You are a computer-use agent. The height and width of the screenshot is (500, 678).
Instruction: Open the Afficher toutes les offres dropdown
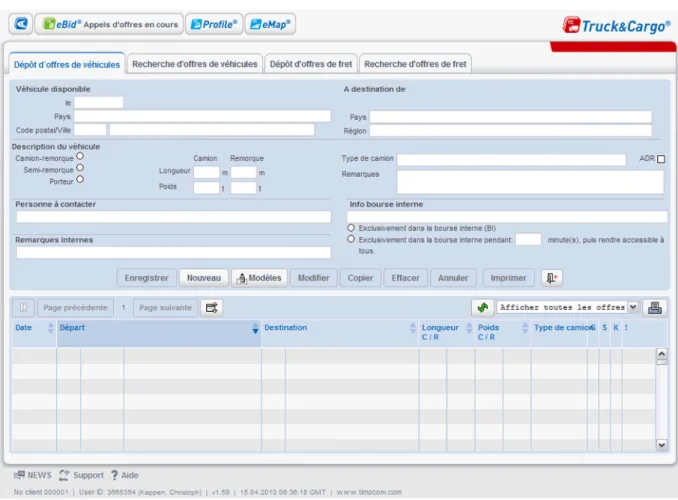[568, 307]
